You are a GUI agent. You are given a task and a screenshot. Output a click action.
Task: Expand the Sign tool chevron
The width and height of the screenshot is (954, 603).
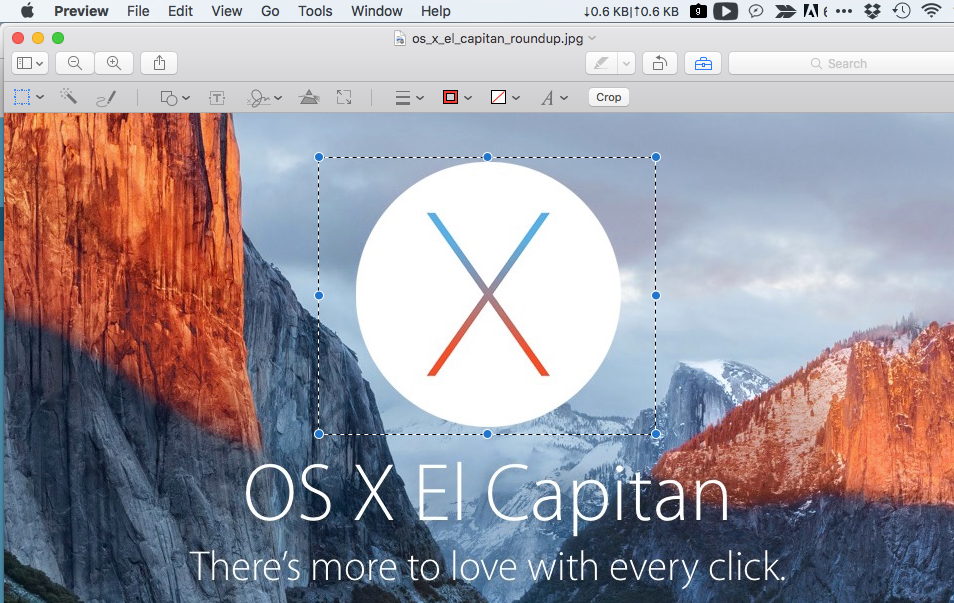click(x=278, y=98)
